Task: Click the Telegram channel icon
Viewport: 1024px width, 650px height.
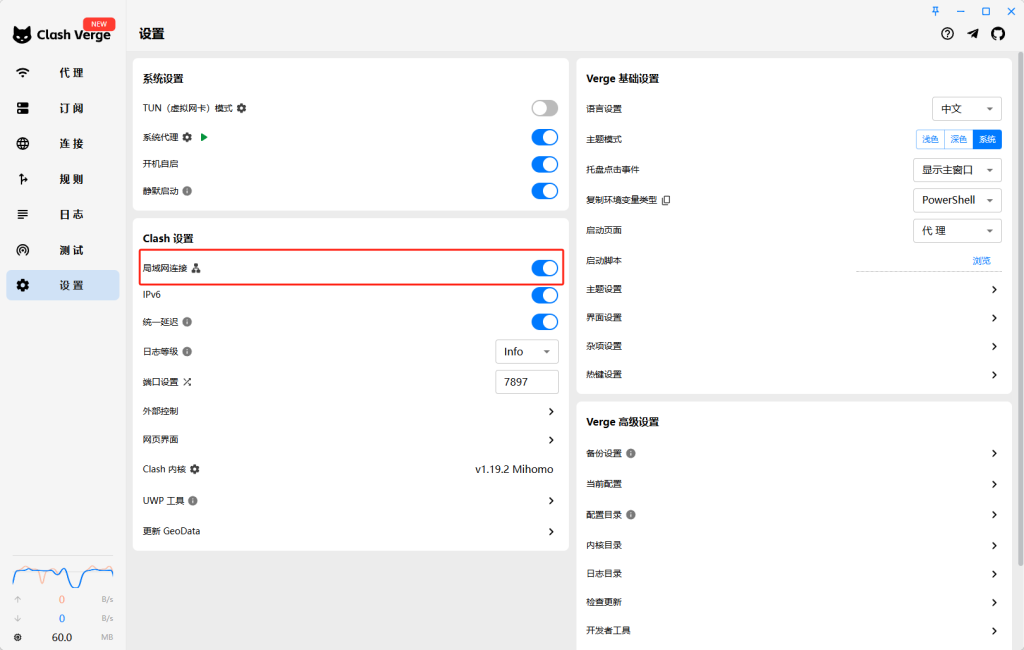Action: (x=972, y=34)
